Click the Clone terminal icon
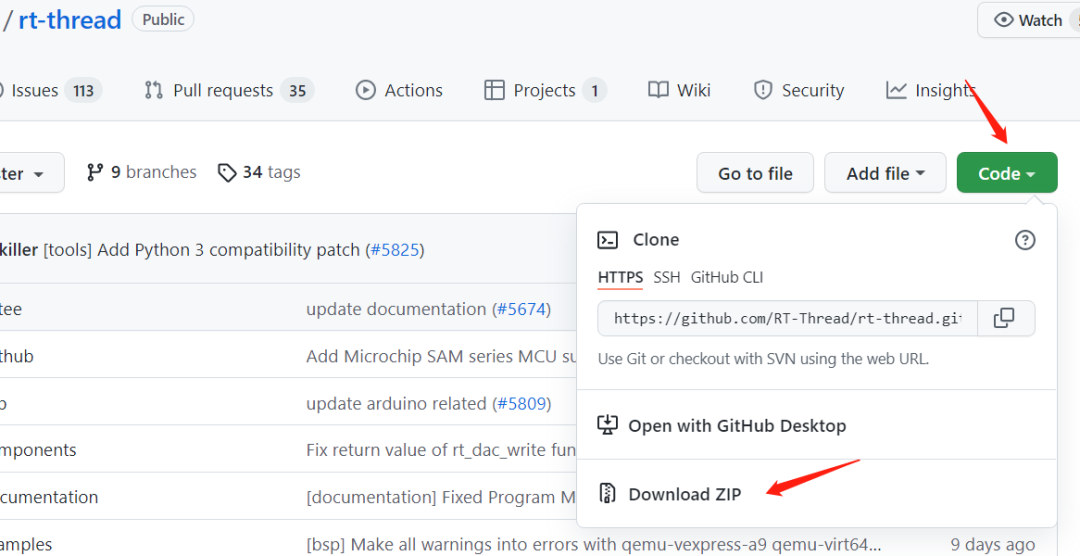The width and height of the screenshot is (1080, 556). [x=607, y=240]
